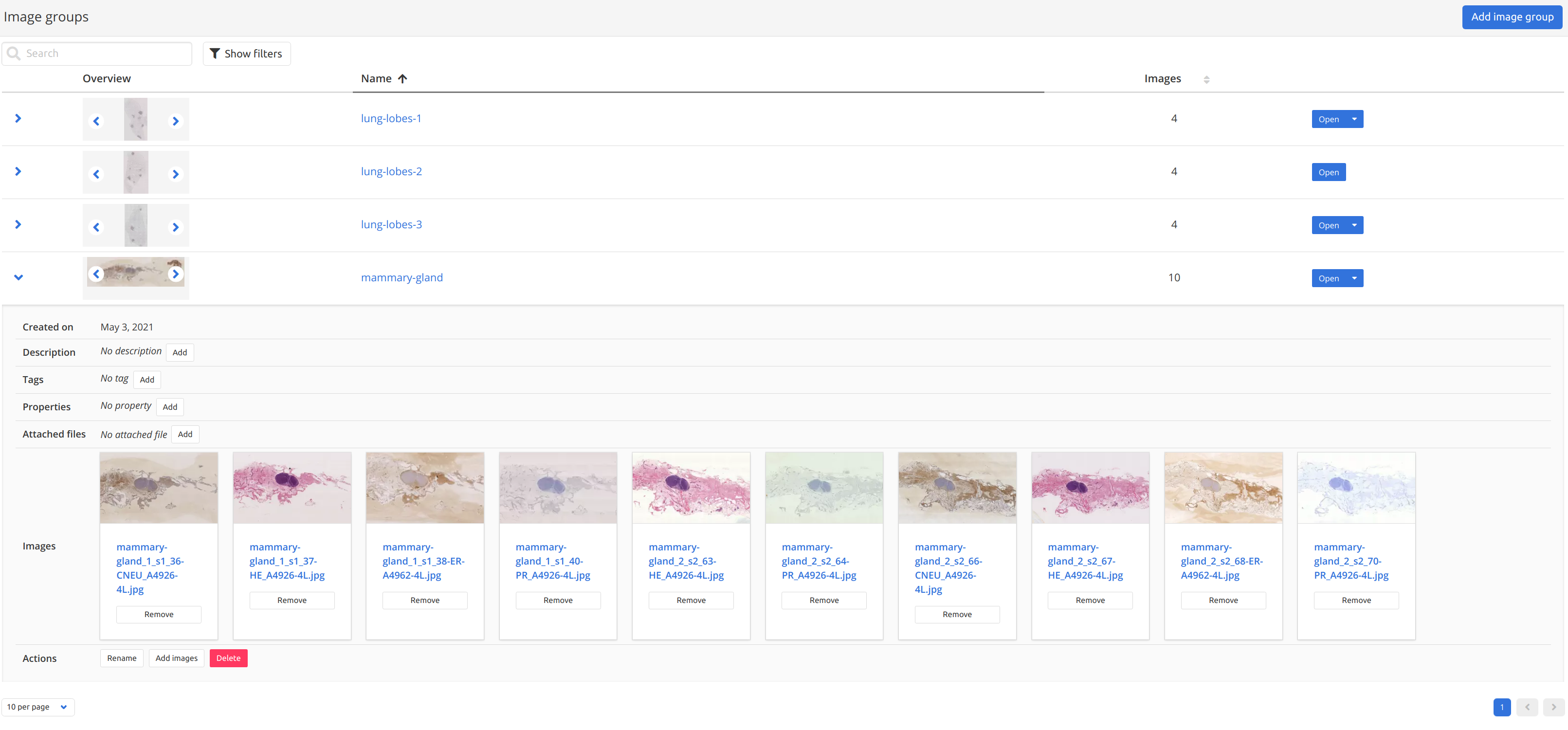The width and height of the screenshot is (1568, 730).
Task: Click the right arrow on lung-lobes-3 overview
Action: pyautogui.click(x=176, y=226)
